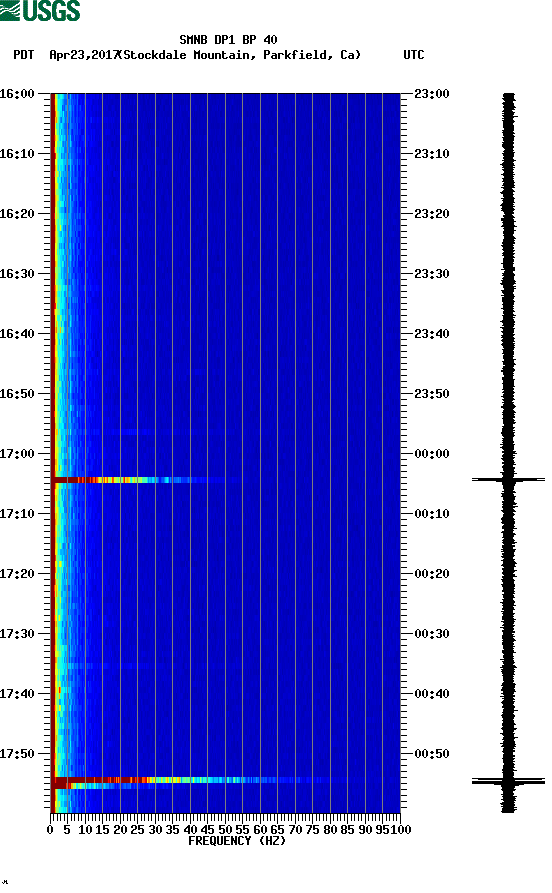This screenshot has height=893, width=552.
Task: Click the 17:20 PDT time label
Action: pos(17,574)
